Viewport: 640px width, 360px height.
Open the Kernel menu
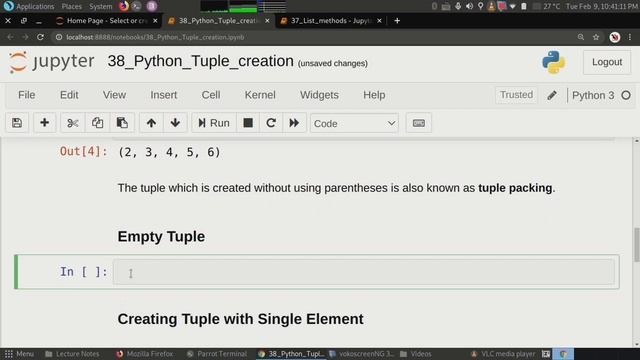tap(260, 95)
